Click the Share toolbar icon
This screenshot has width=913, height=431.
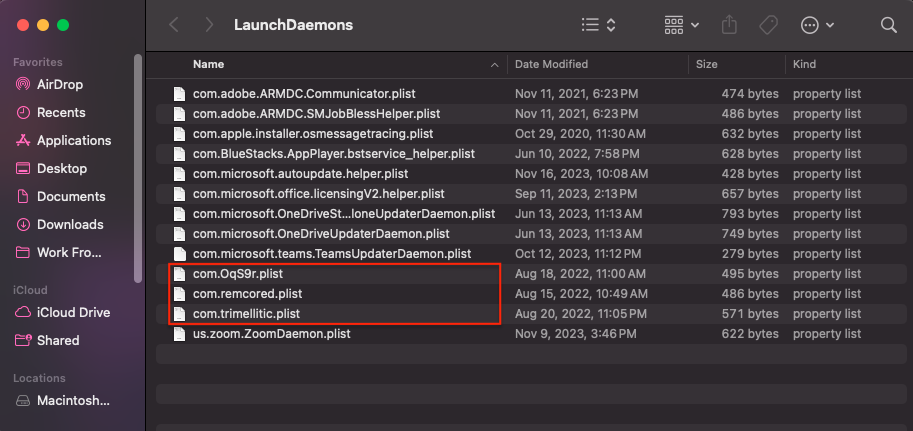tap(728, 24)
